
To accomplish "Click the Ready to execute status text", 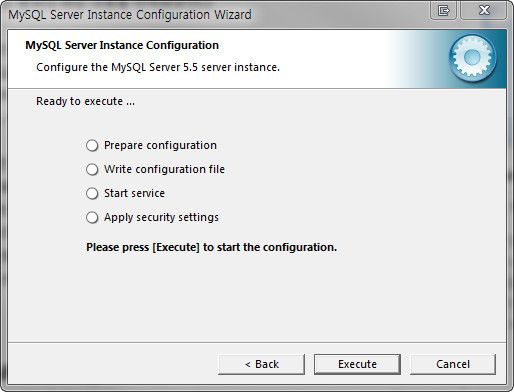I will (x=85, y=101).
